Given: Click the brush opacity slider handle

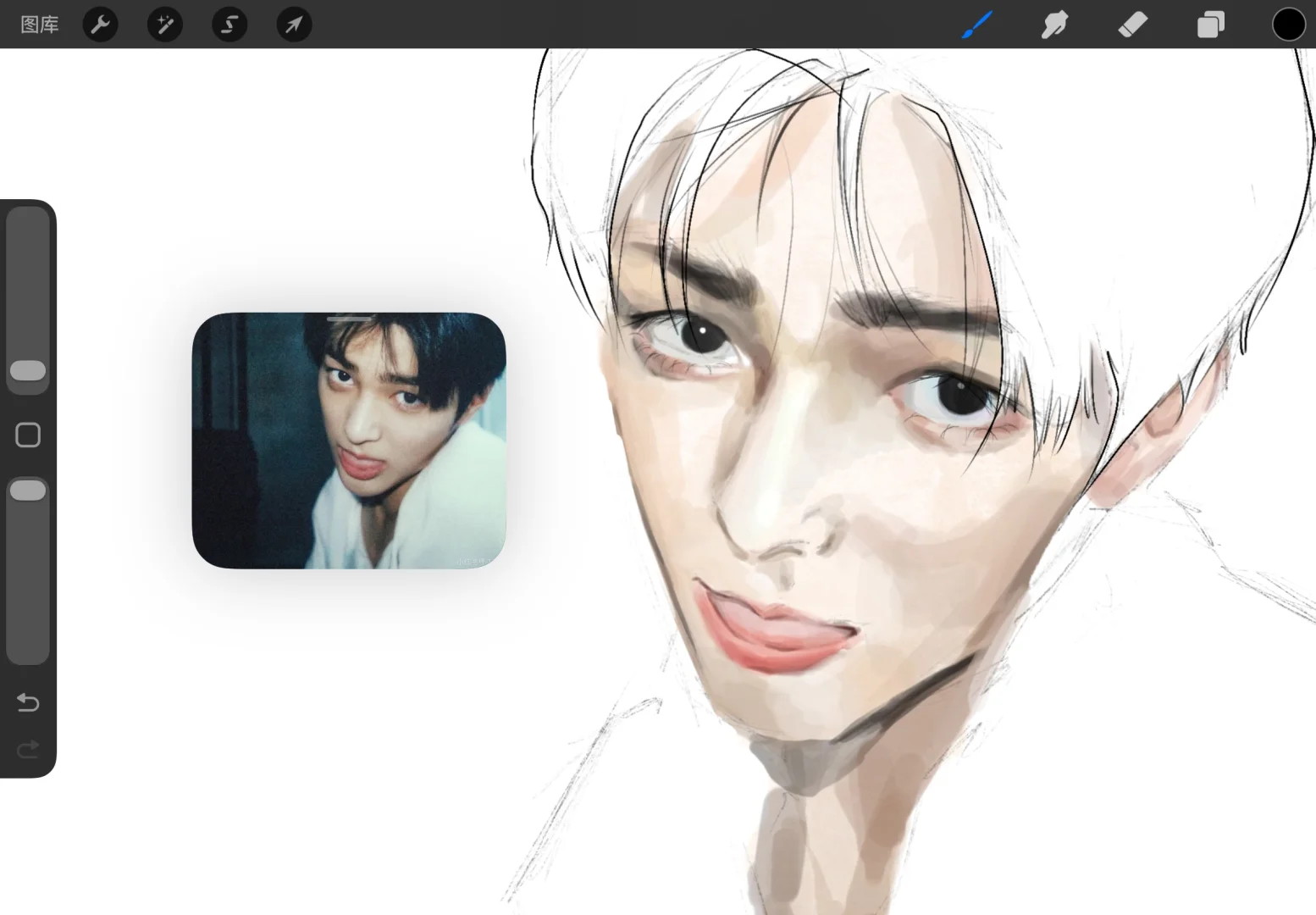Looking at the screenshot, I should 28,491.
